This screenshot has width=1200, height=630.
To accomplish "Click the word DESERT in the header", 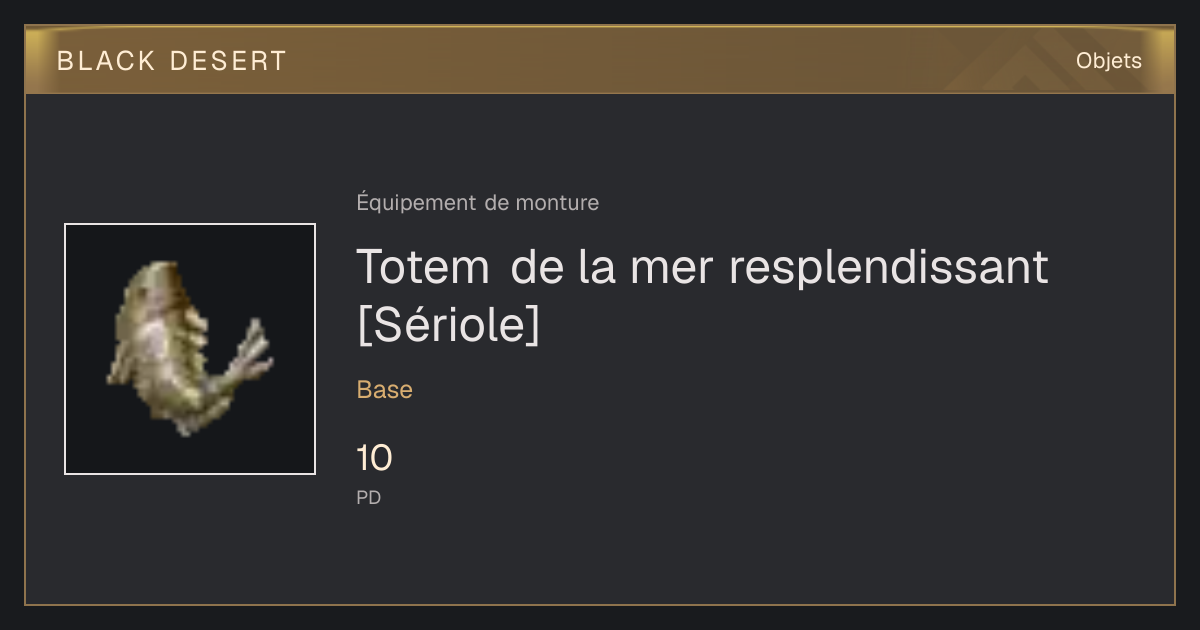I will click(228, 61).
